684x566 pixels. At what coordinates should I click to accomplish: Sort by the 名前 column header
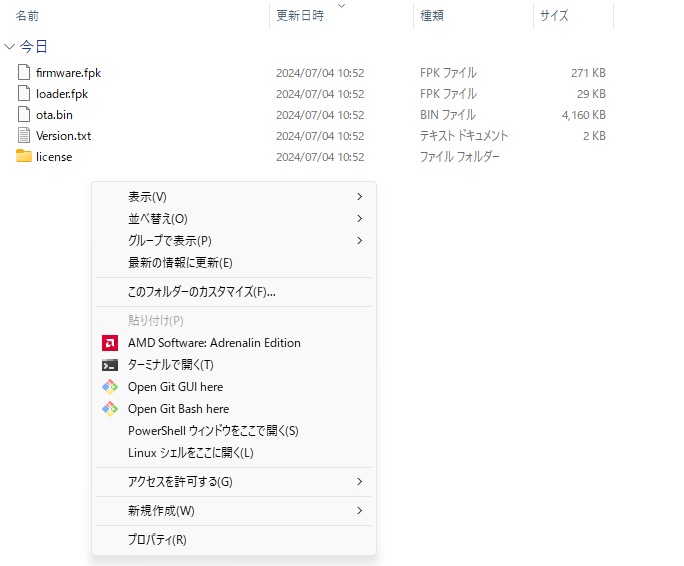pyautogui.click(x=27, y=16)
